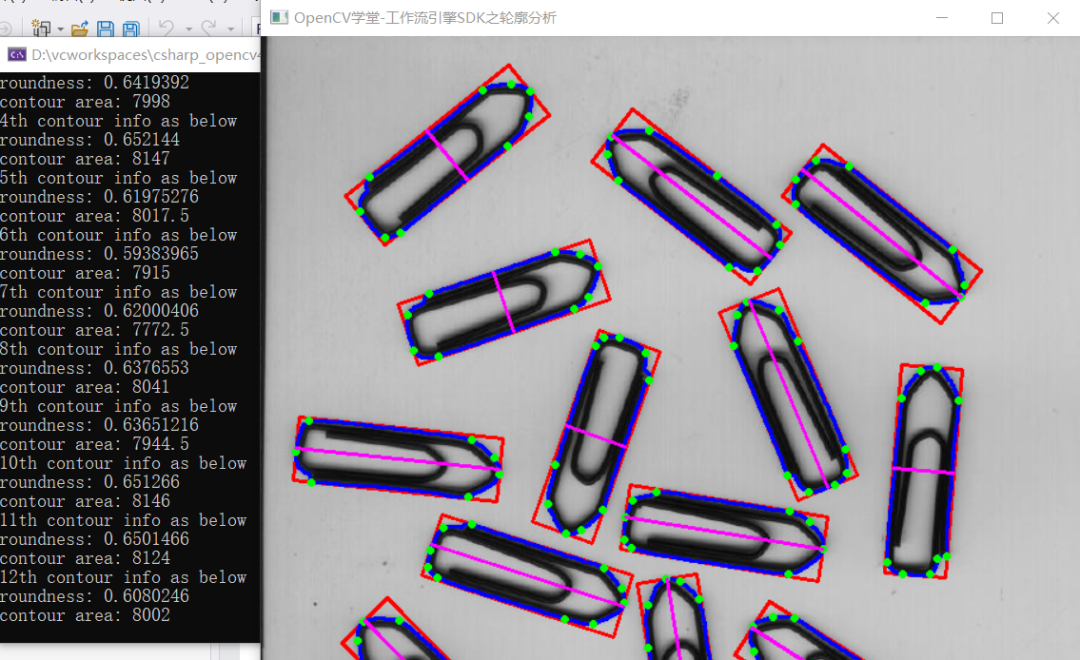Click the console title D:\vcworkspaces\csharp_opencv
Image resolution: width=1080 pixels, height=660 pixels.
(145, 54)
